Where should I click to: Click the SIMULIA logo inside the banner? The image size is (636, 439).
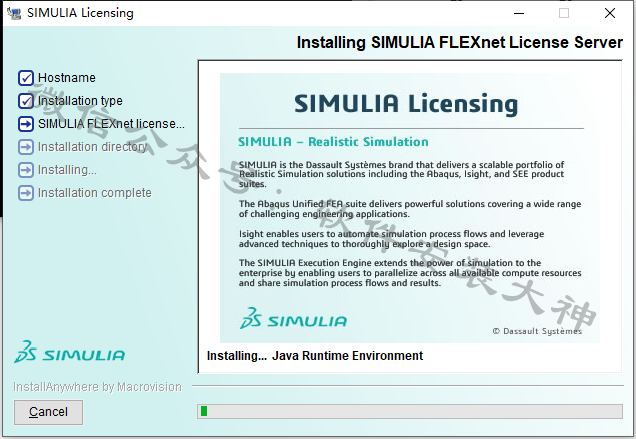293,318
